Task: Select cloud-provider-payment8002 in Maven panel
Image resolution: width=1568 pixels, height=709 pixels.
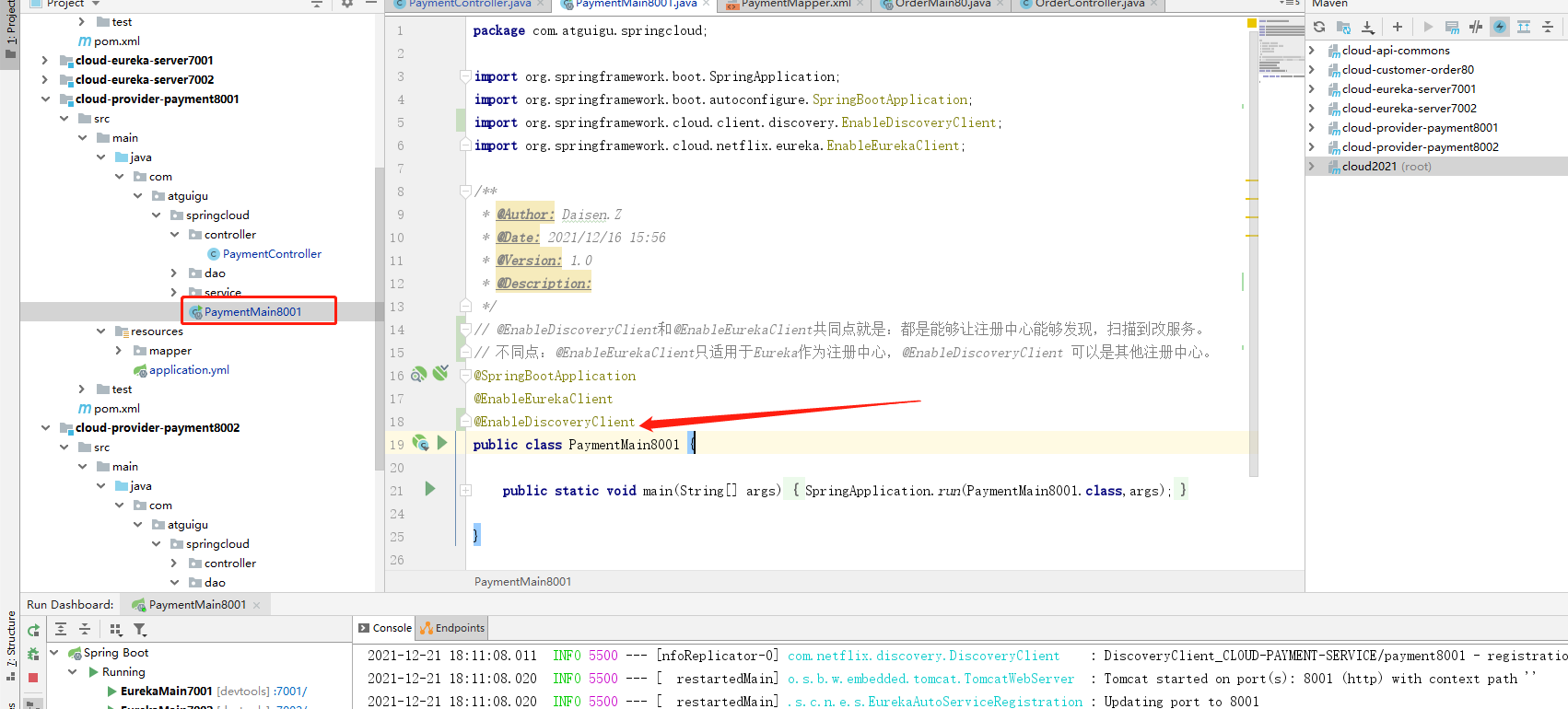Action: tap(1420, 146)
